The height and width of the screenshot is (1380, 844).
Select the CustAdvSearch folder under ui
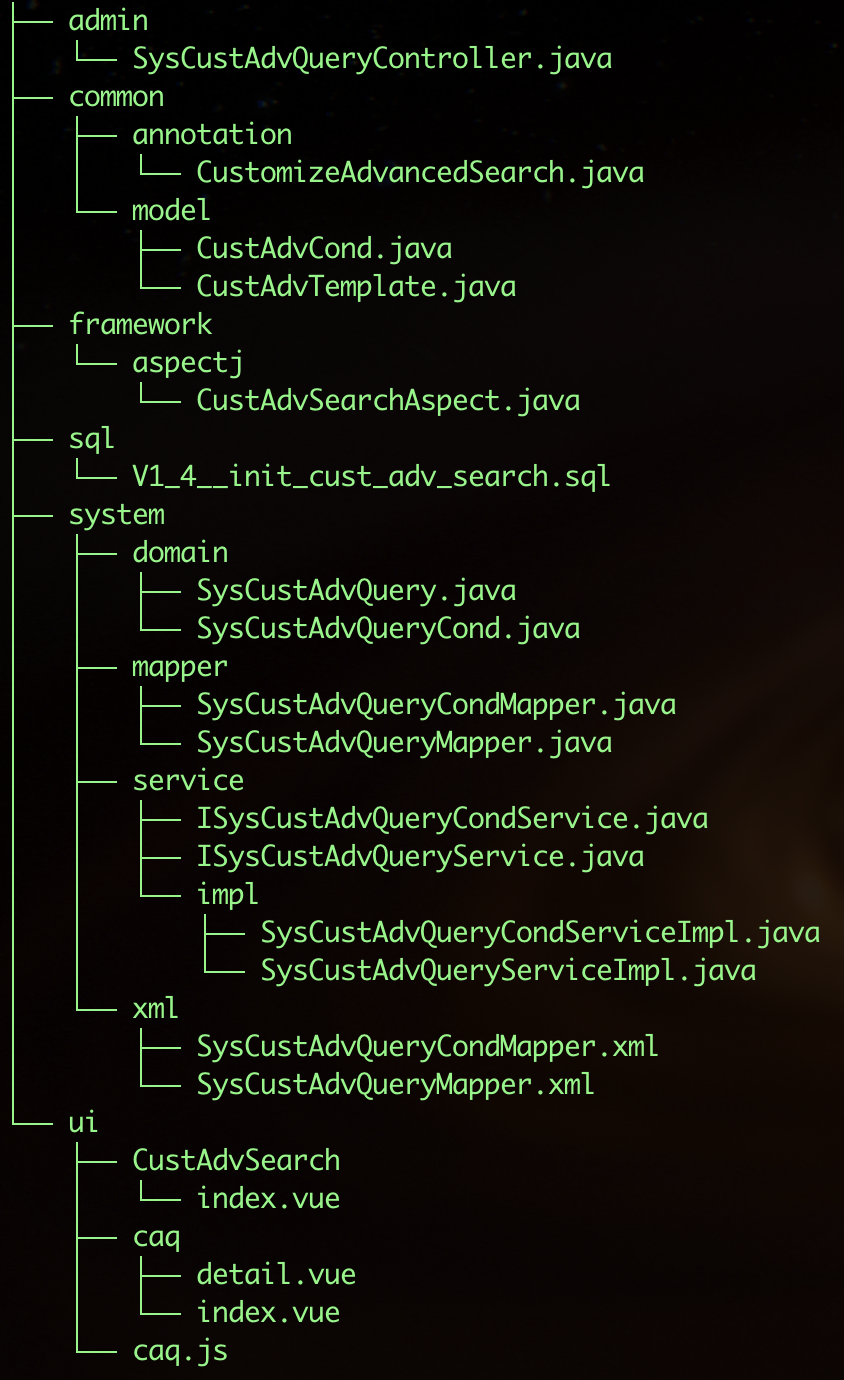[x=236, y=1161]
